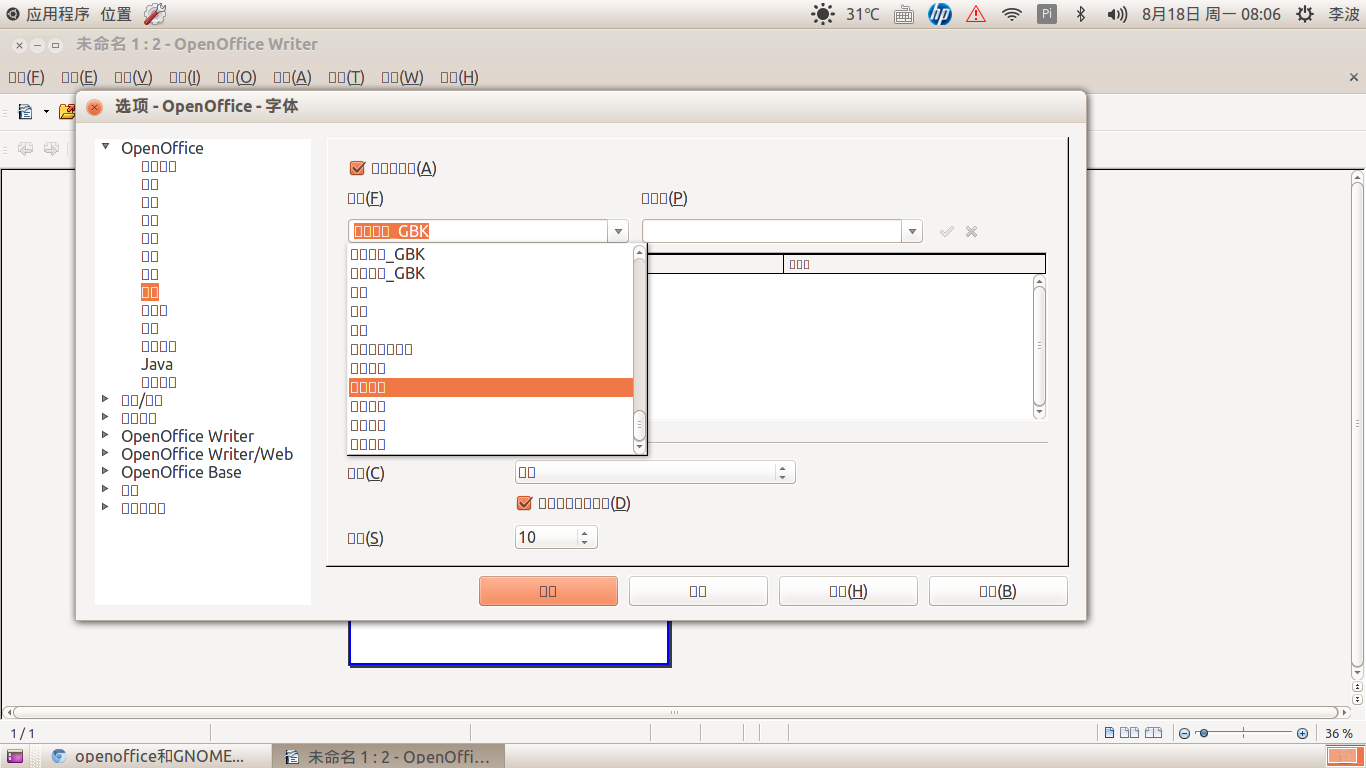Click the user name 李波 in the top panel
1366x768 pixels.
[x=1343, y=14]
